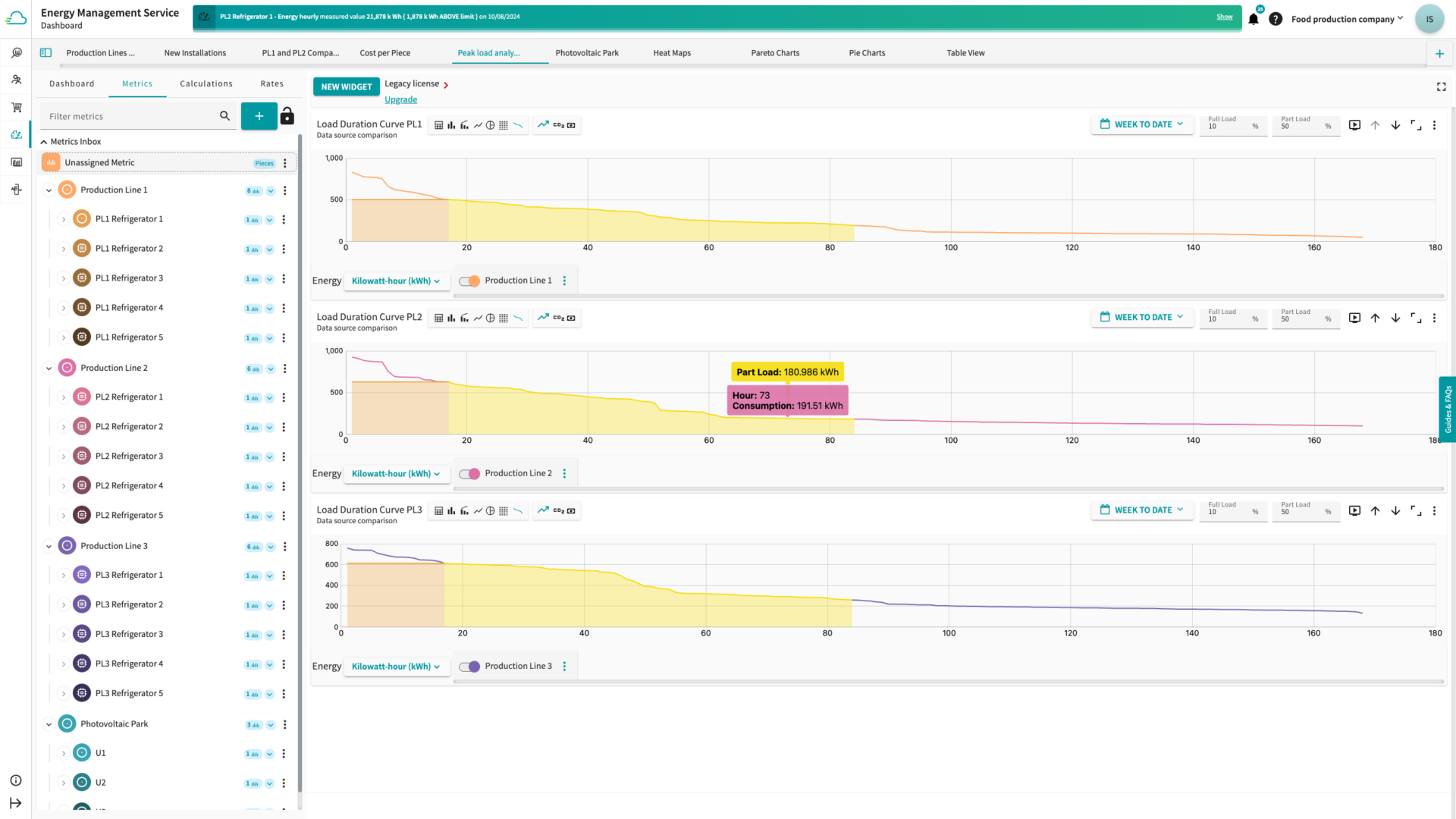The image size is (1456, 819).
Task: Open the Kilowatt-hour unit dropdown on PL3
Action: pos(396,667)
